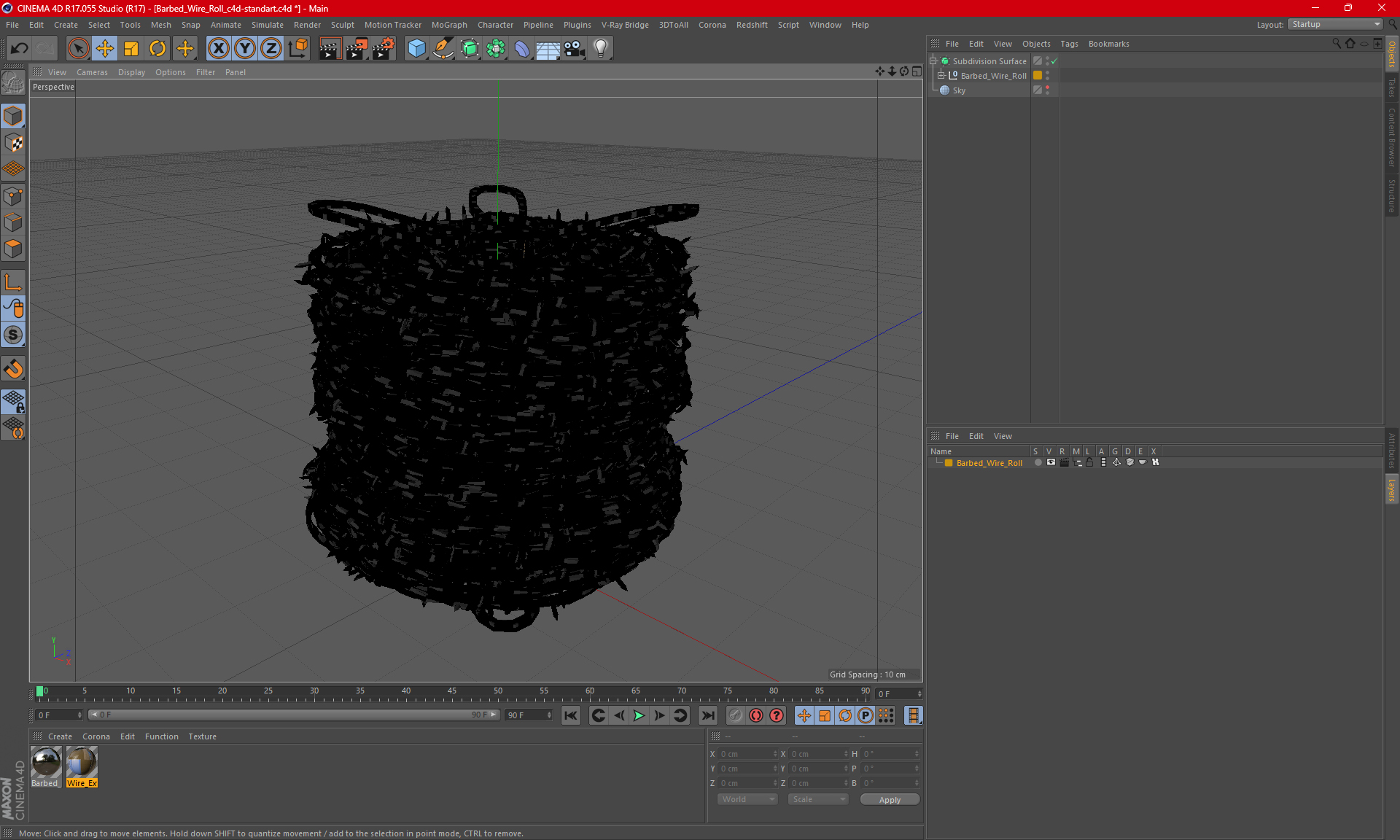Screen dimensions: 1400x840
Task: Open the World coordinate dropdown
Action: pos(747,799)
